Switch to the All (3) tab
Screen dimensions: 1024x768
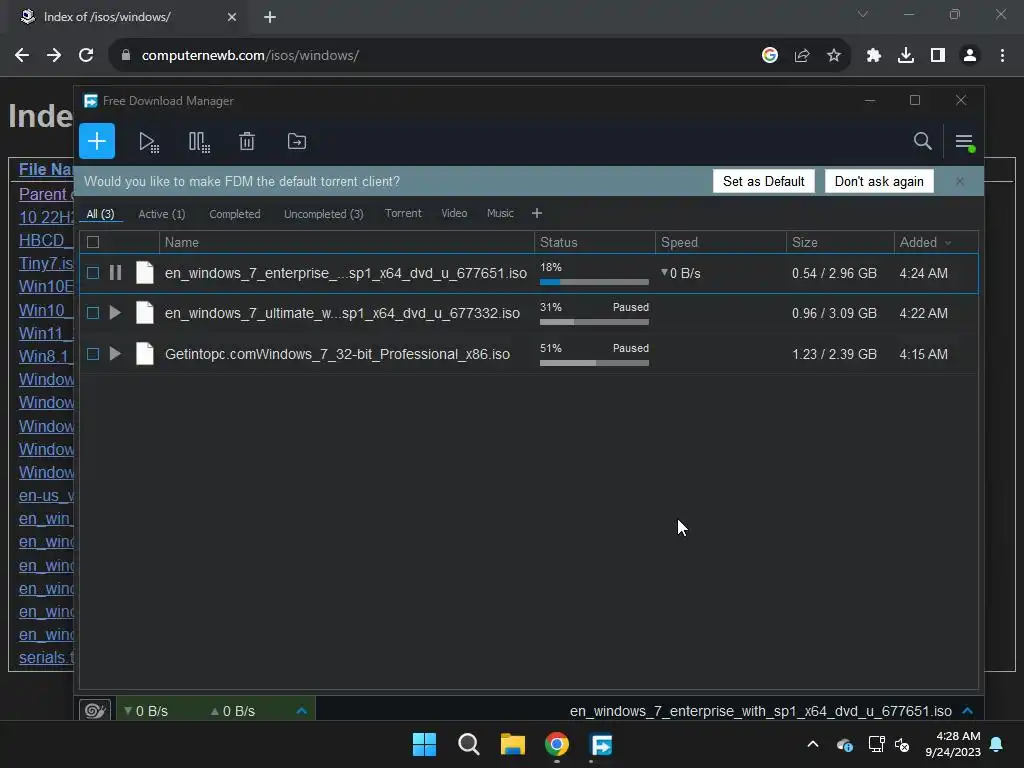[101, 214]
